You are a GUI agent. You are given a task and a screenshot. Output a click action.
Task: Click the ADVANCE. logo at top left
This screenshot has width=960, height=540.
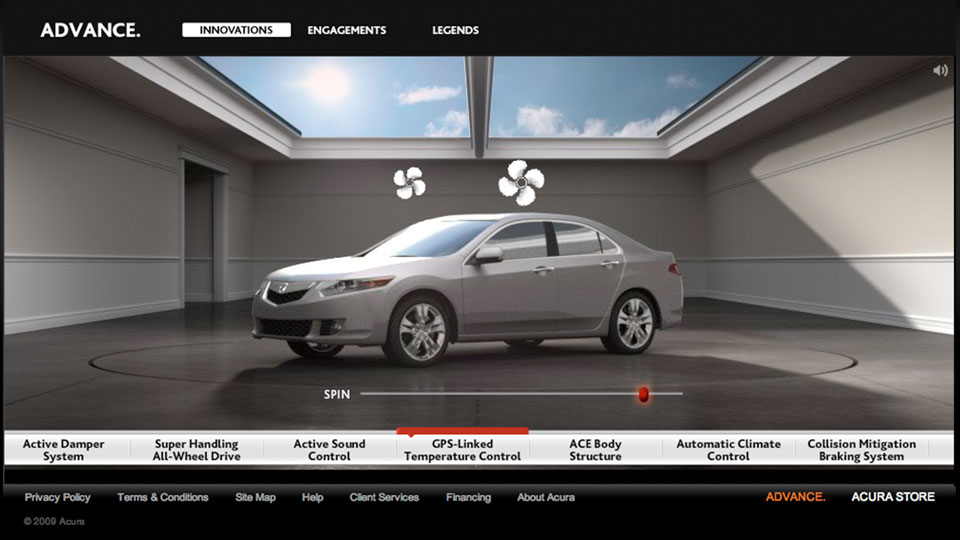coord(91,30)
